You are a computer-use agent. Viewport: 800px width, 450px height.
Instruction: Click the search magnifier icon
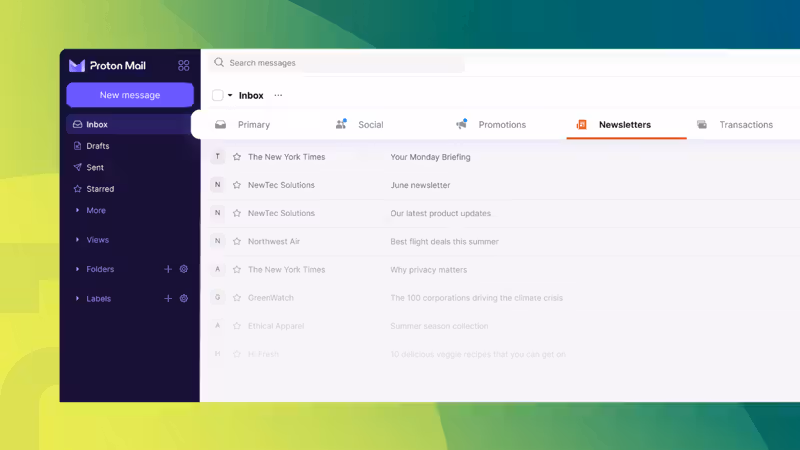tap(219, 62)
